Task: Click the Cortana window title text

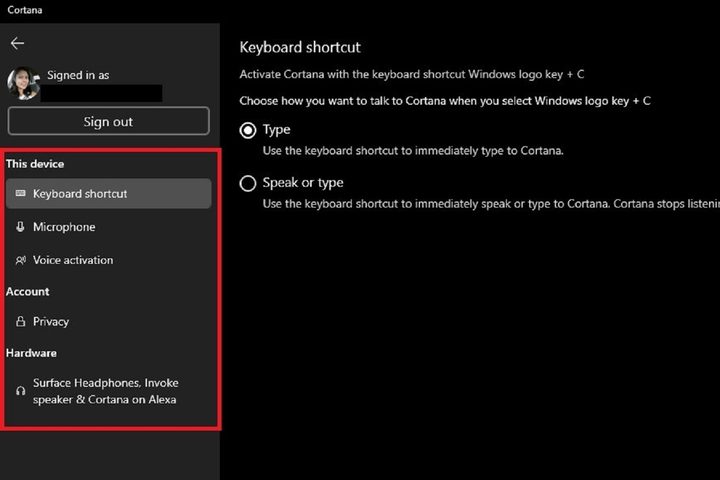Action: [x=25, y=10]
